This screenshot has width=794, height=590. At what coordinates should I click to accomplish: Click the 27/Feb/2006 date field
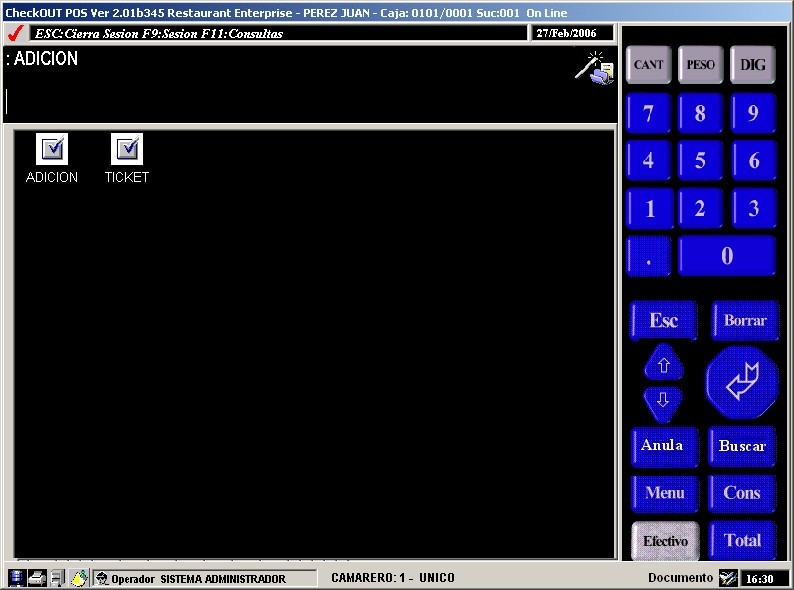572,33
